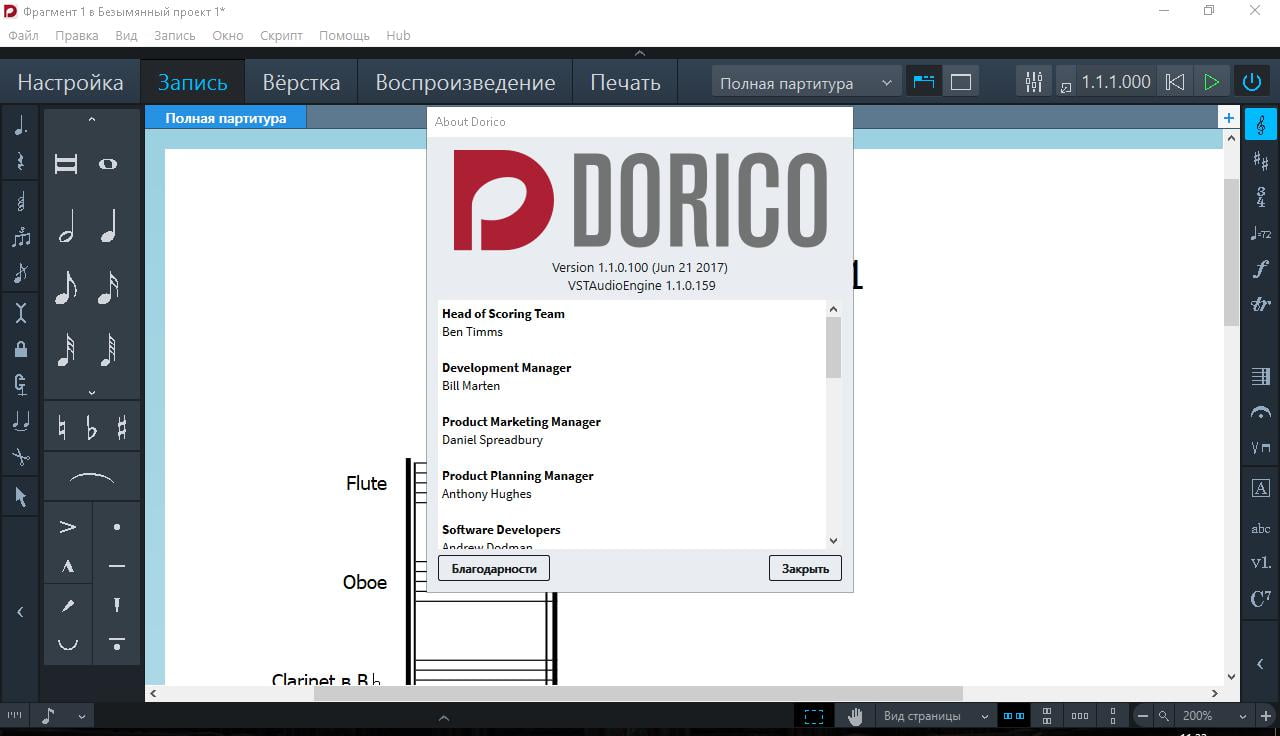Apply the accent articulation
Image resolution: width=1280 pixels, height=736 pixels.
tap(68, 527)
